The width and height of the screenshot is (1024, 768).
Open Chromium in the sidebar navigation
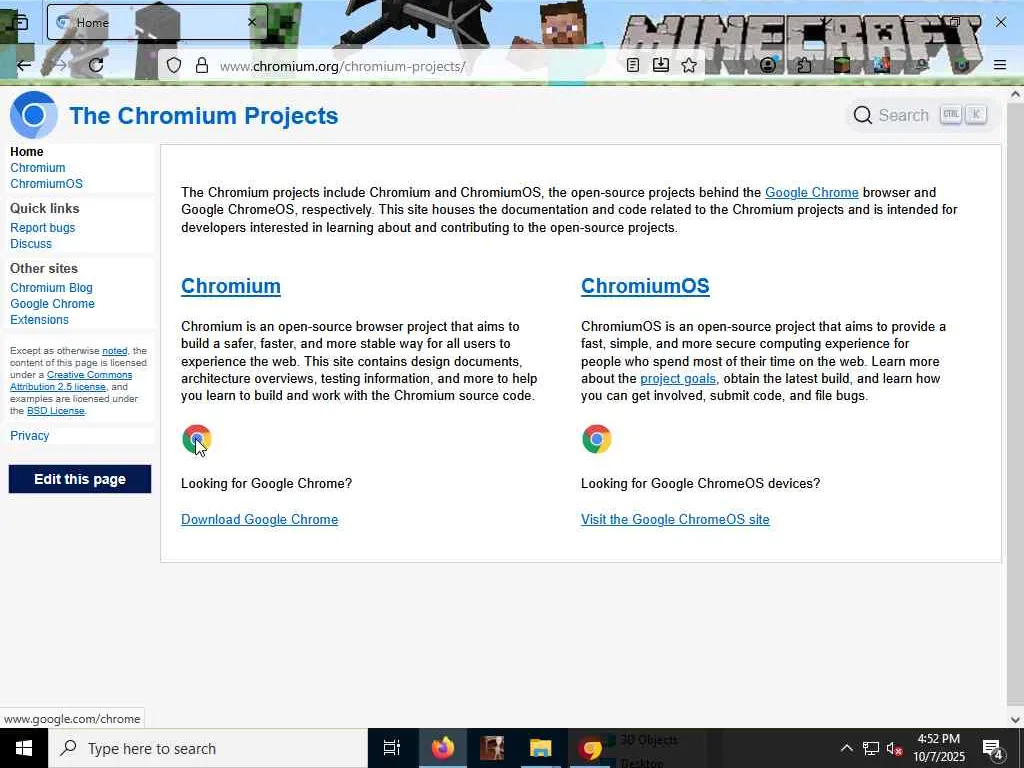click(x=38, y=168)
